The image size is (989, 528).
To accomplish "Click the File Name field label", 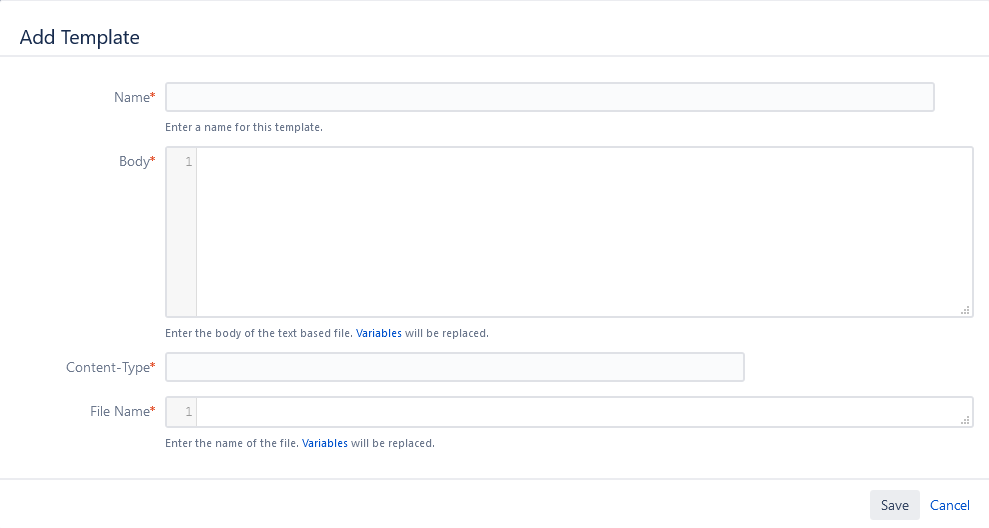I will click(x=119, y=411).
